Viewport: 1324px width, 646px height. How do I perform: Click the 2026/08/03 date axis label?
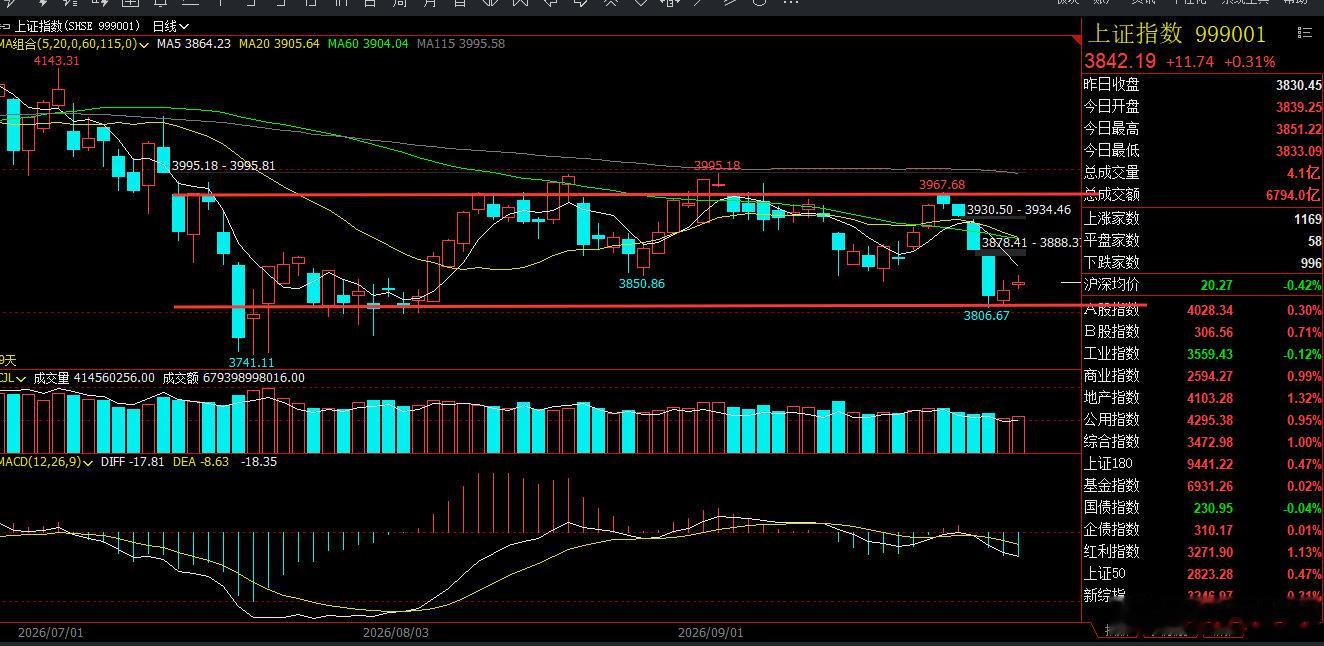tap(396, 633)
